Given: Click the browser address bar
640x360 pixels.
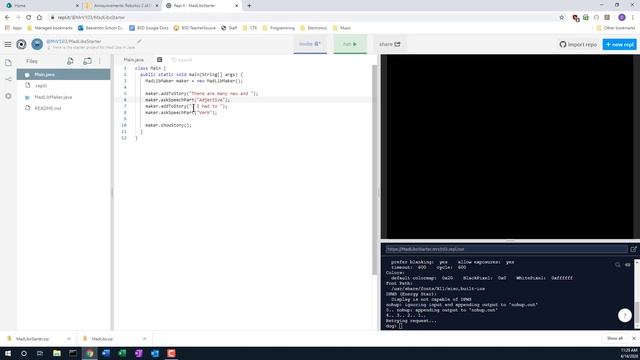Looking at the screenshot, I should coord(302,18).
